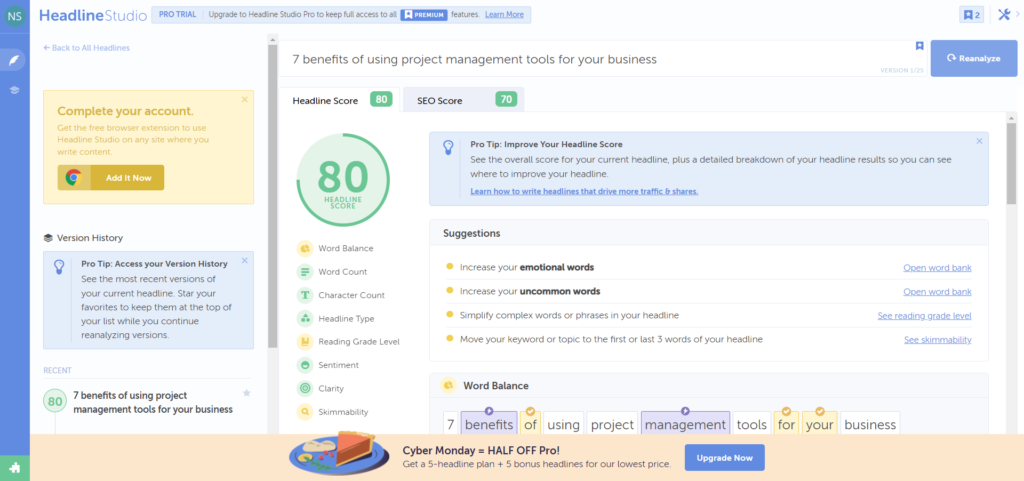Click the 80 badge on Headline Score tab
This screenshot has height=481, width=1024.
pyautogui.click(x=381, y=99)
